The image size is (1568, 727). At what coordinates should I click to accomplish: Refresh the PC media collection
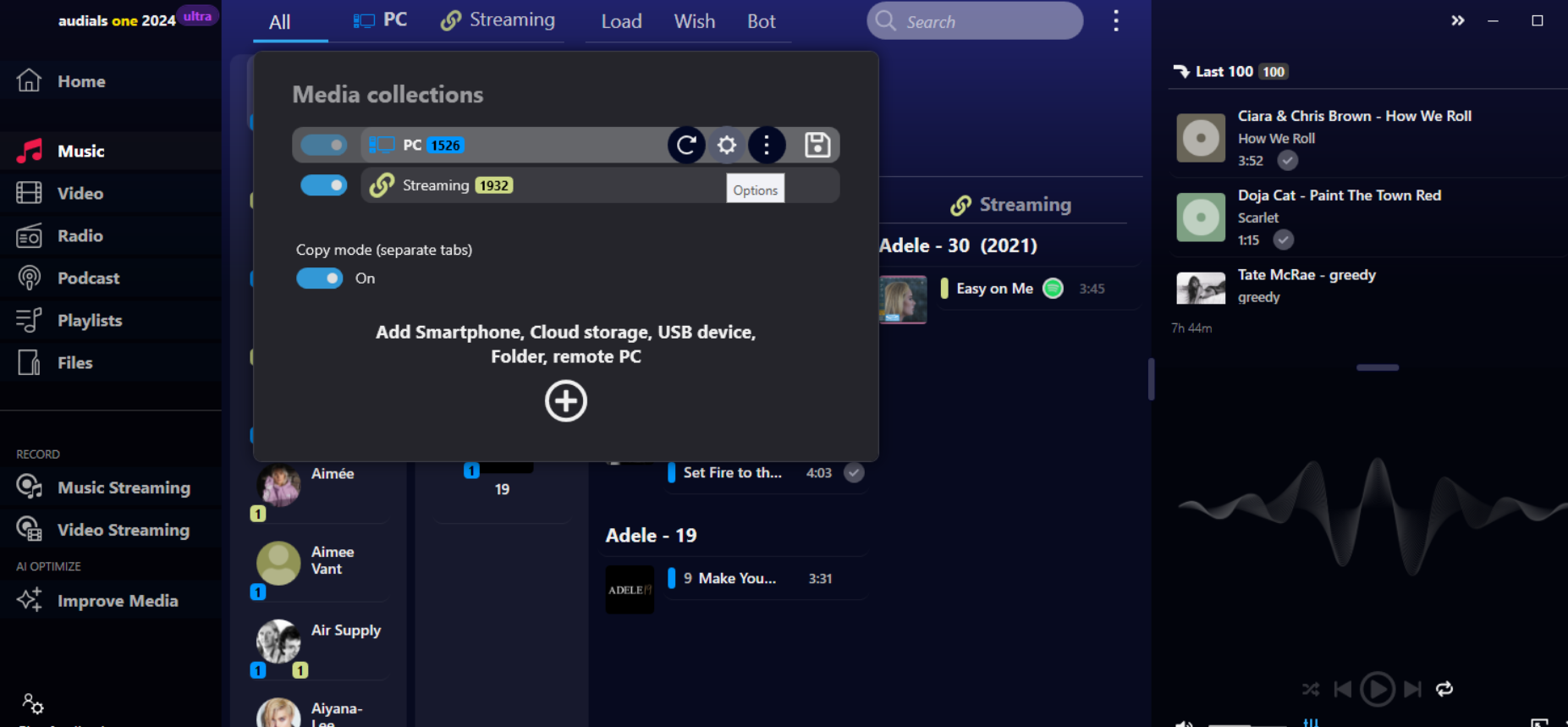tap(686, 145)
